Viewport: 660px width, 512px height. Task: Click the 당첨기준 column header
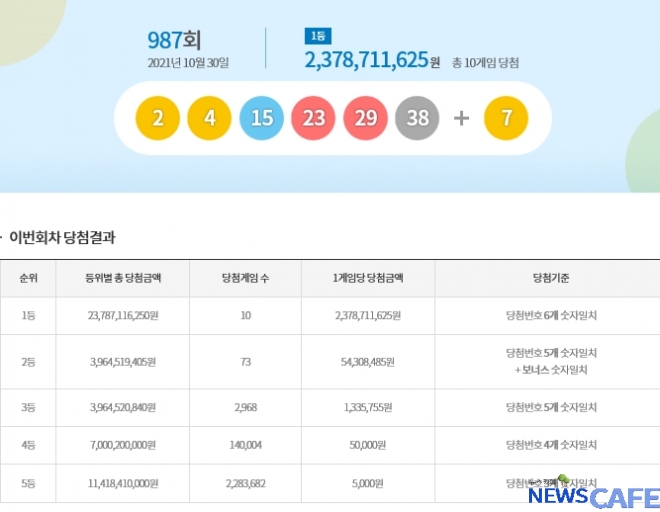tap(551, 277)
